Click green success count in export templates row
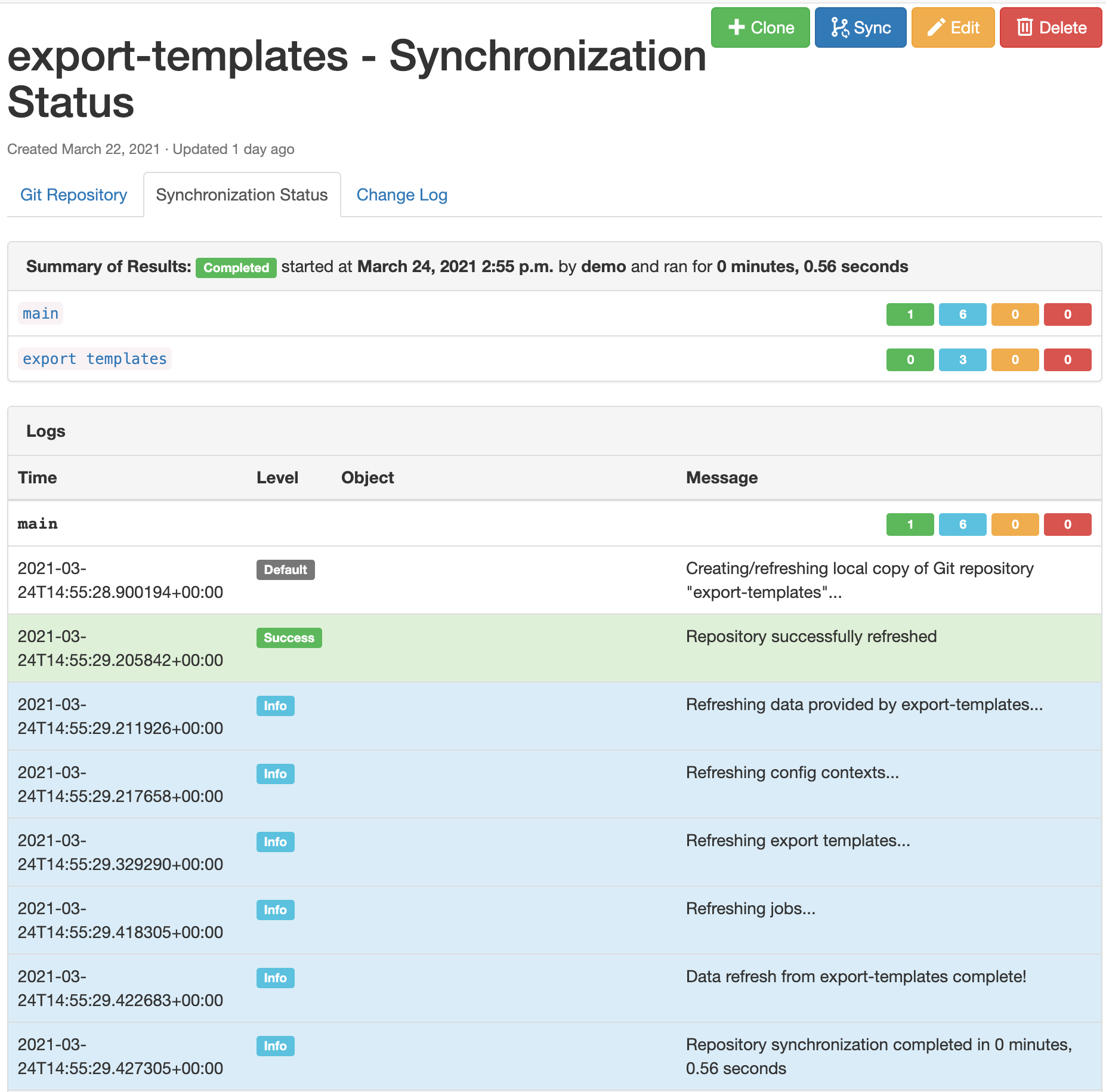The width and height of the screenshot is (1106, 1092). point(910,360)
